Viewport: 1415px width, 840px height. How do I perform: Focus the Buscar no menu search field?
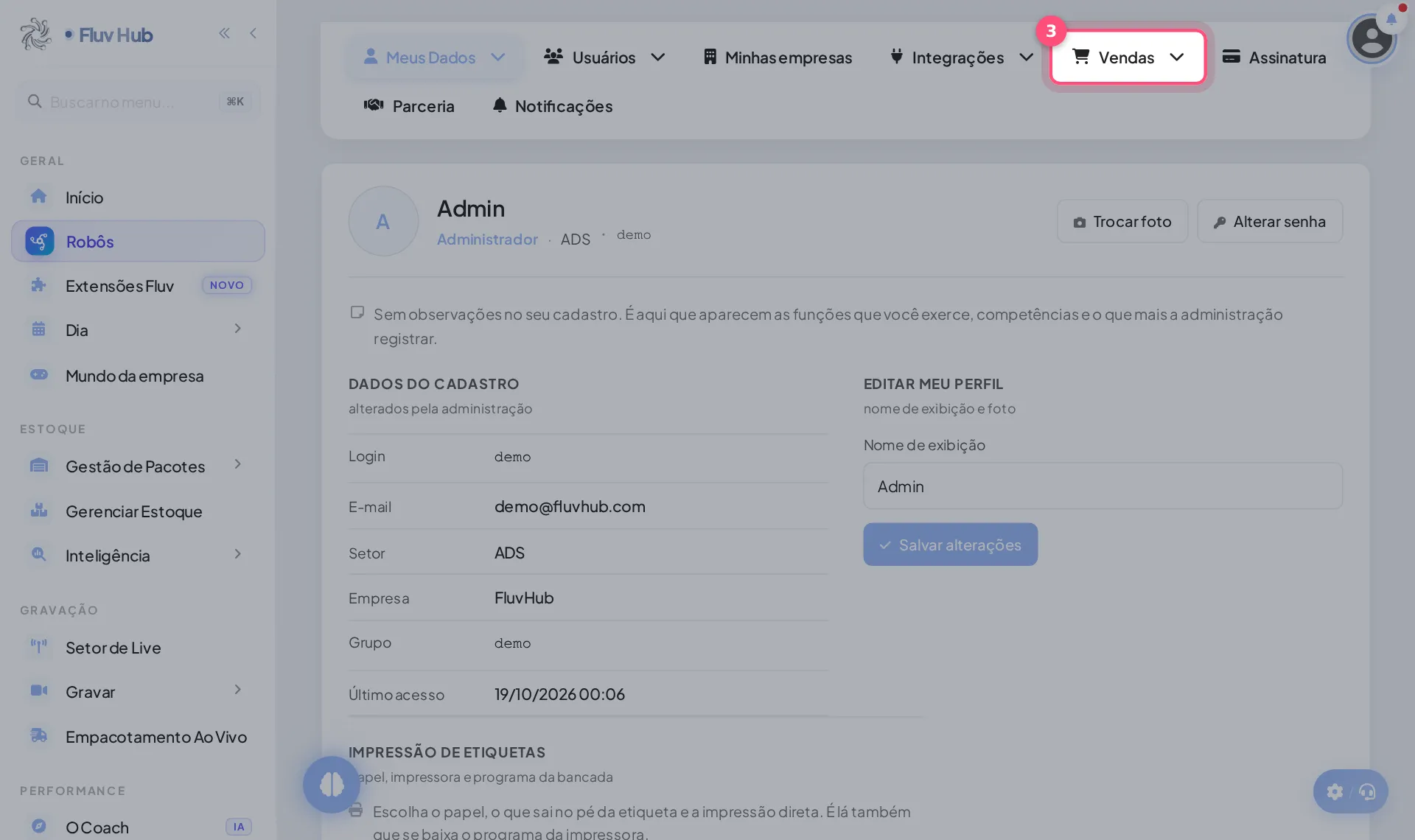point(138,102)
